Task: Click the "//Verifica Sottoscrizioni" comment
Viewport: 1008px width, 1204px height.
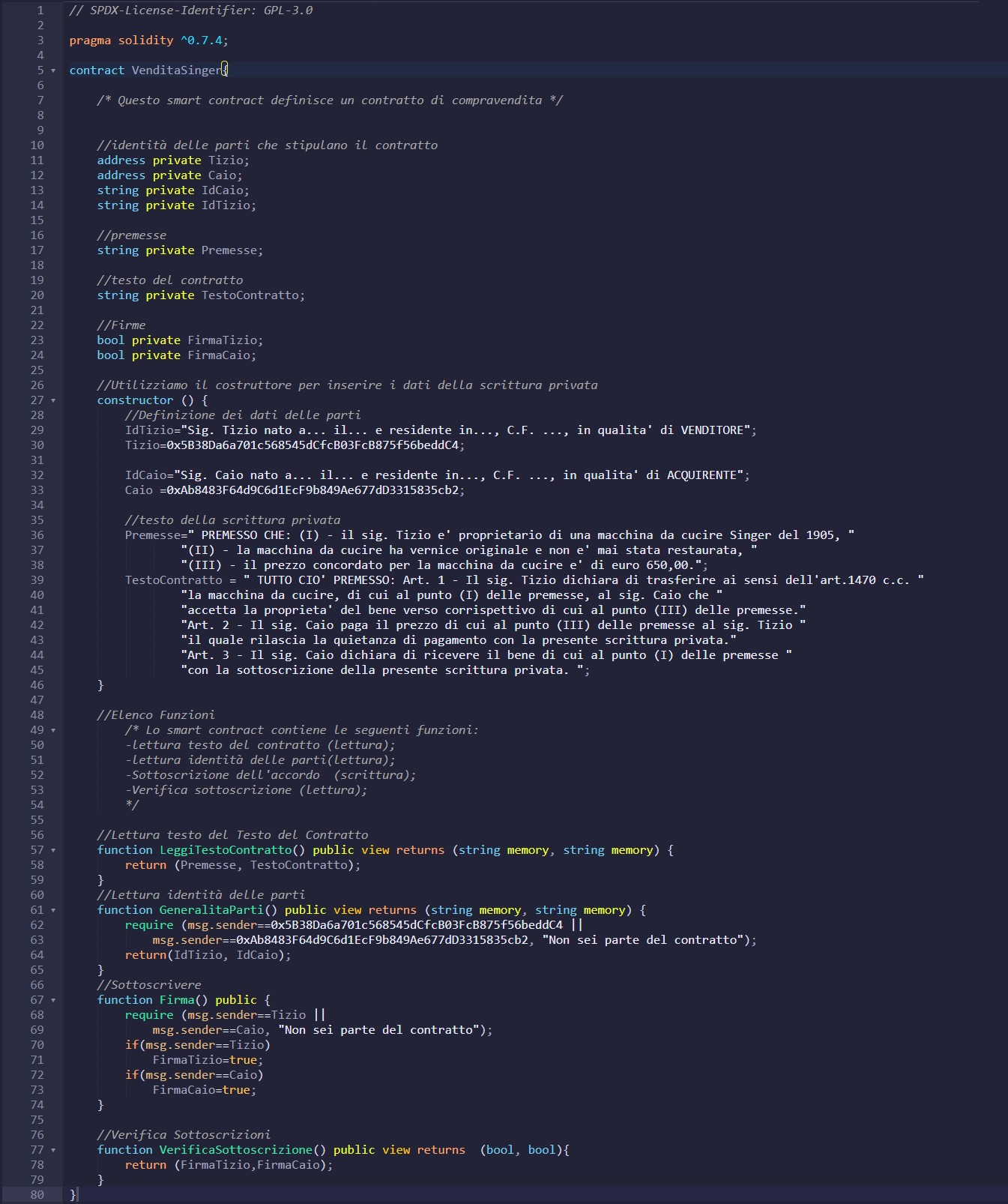Action: click(184, 1135)
